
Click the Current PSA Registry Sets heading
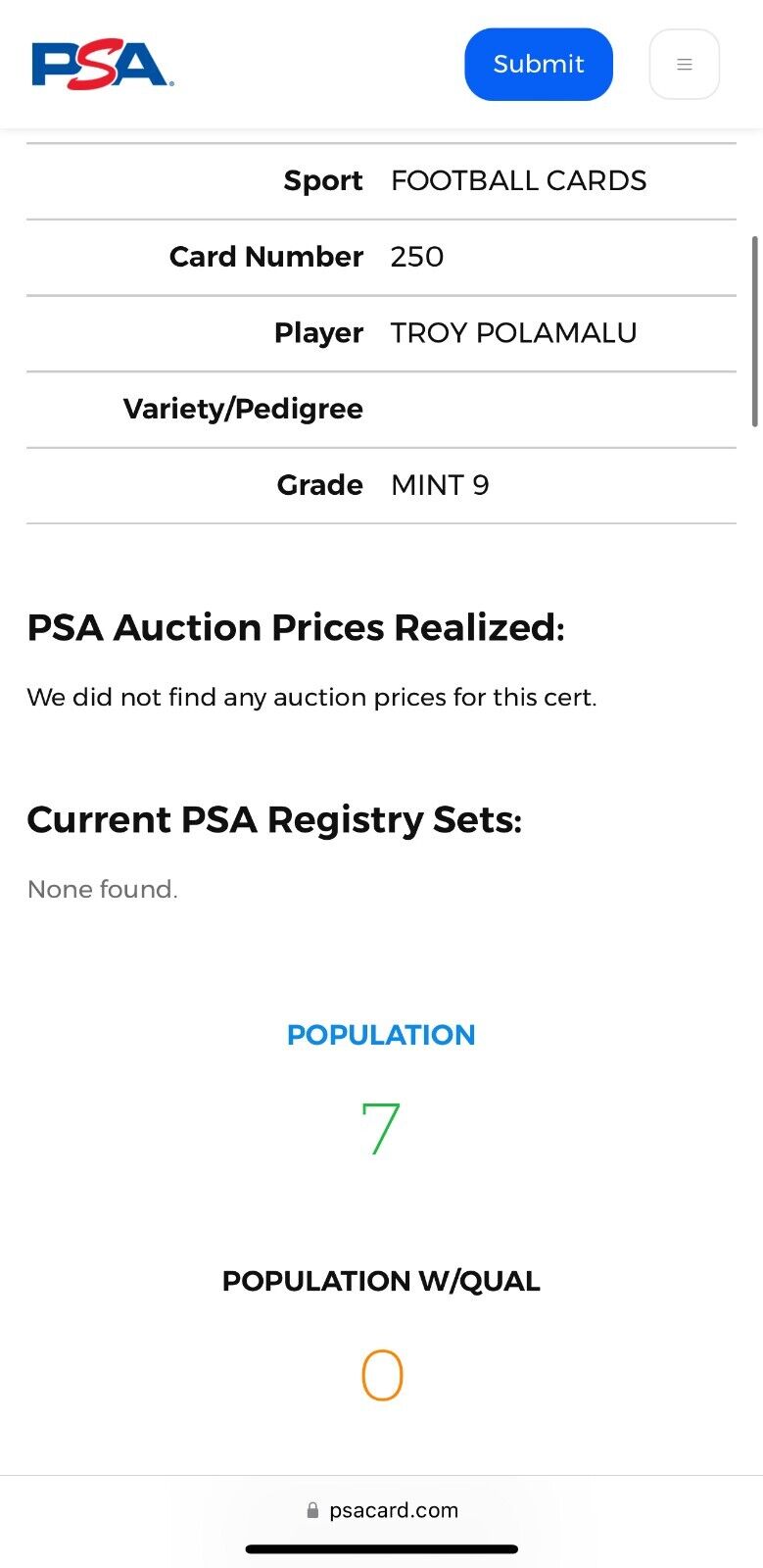click(x=274, y=819)
